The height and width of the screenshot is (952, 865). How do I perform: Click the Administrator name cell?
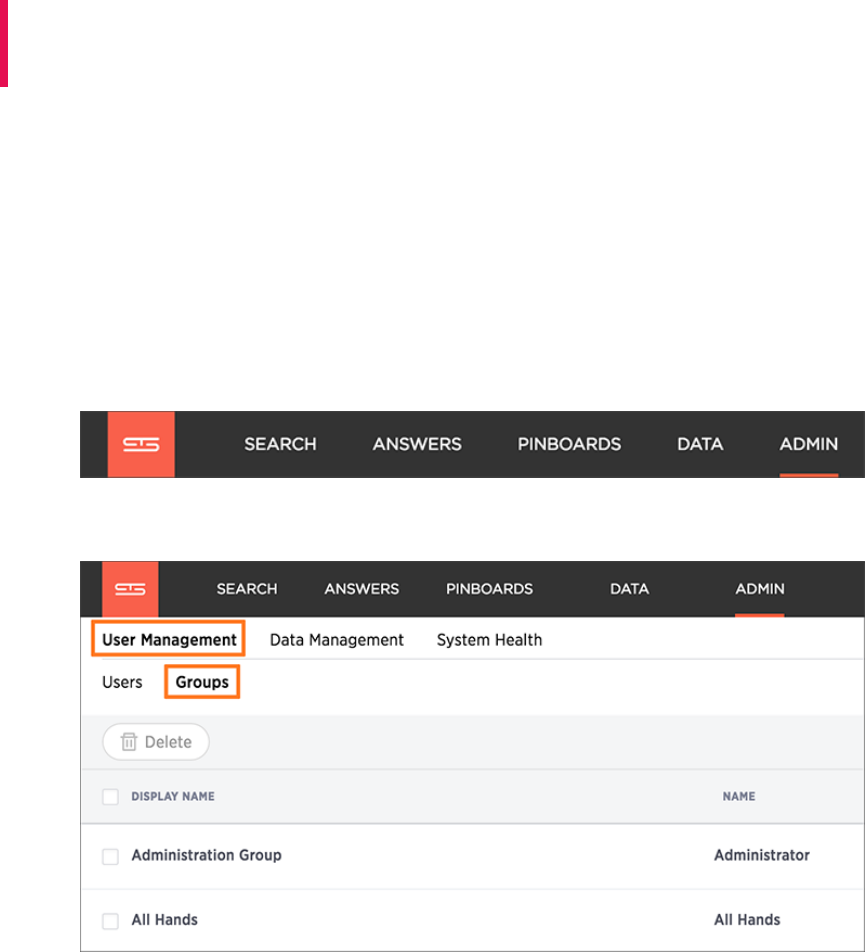[x=762, y=855]
